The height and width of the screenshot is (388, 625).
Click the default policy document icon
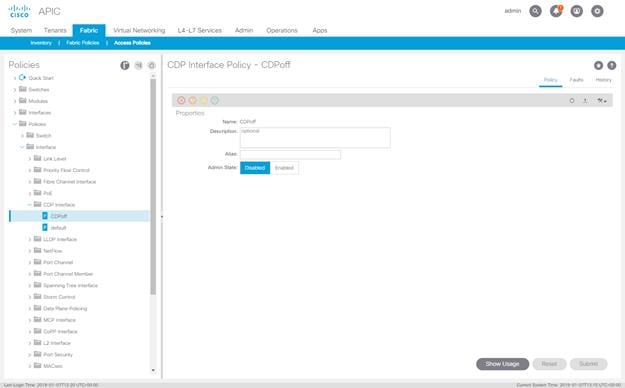45,227
